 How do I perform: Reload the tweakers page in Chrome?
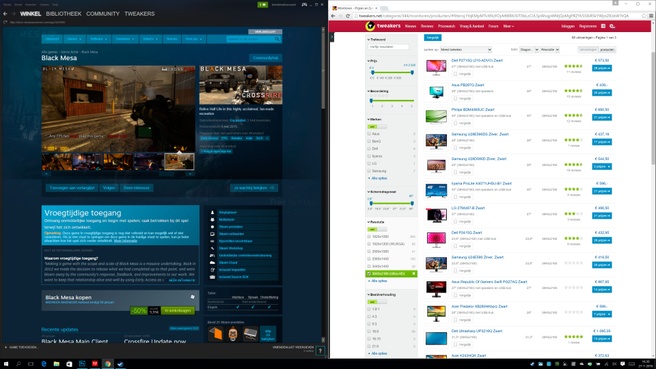pyautogui.click(x=348, y=16)
